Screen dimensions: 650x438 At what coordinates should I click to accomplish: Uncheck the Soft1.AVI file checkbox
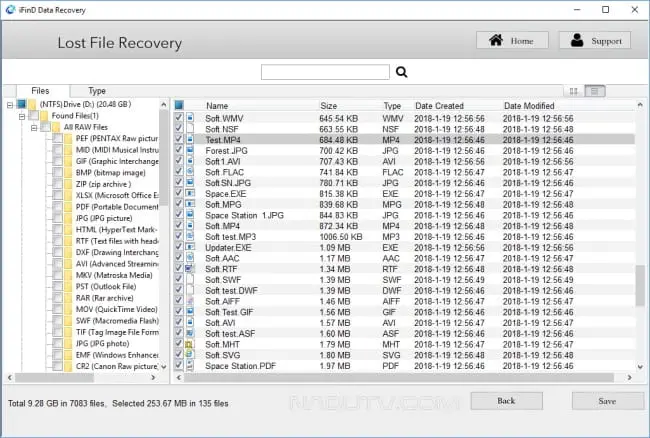(x=179, y=161)
